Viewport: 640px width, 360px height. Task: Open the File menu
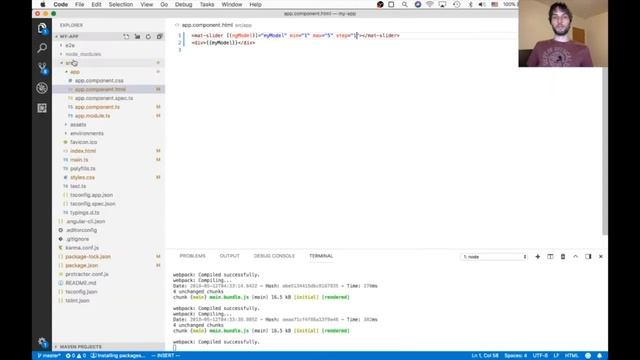point(80,4)
